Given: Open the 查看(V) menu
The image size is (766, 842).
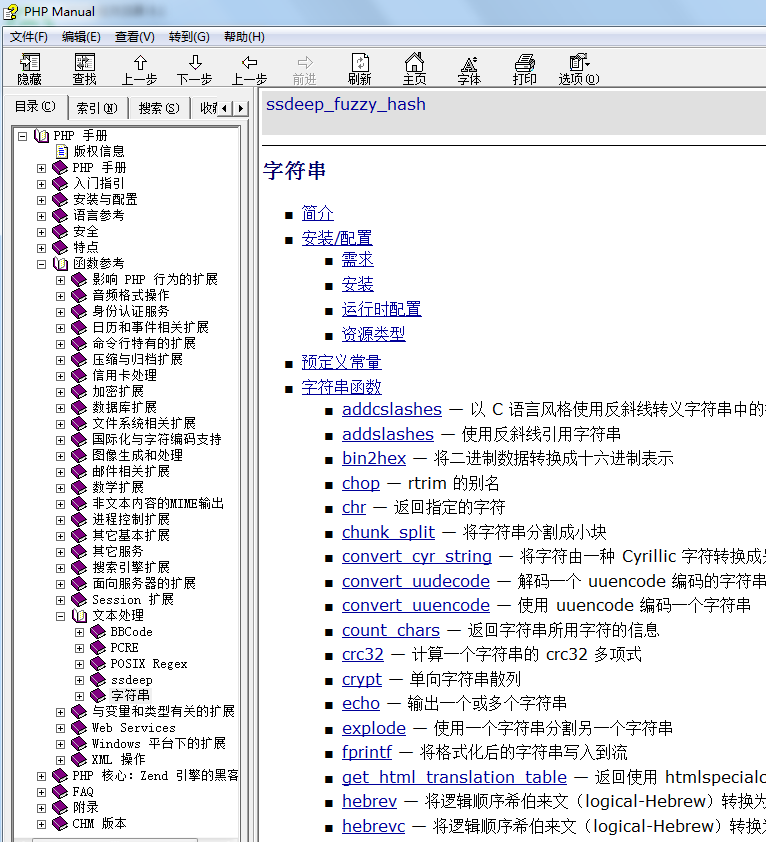Looking at the screenshot, I should pos(135,37).
